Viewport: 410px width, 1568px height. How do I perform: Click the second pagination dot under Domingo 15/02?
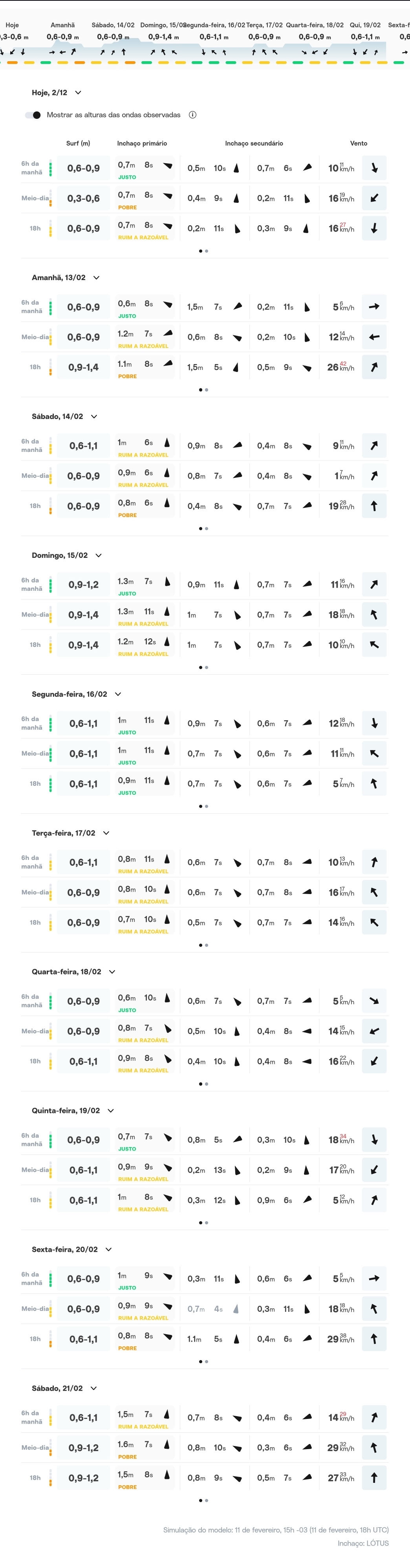pos(207,667)
